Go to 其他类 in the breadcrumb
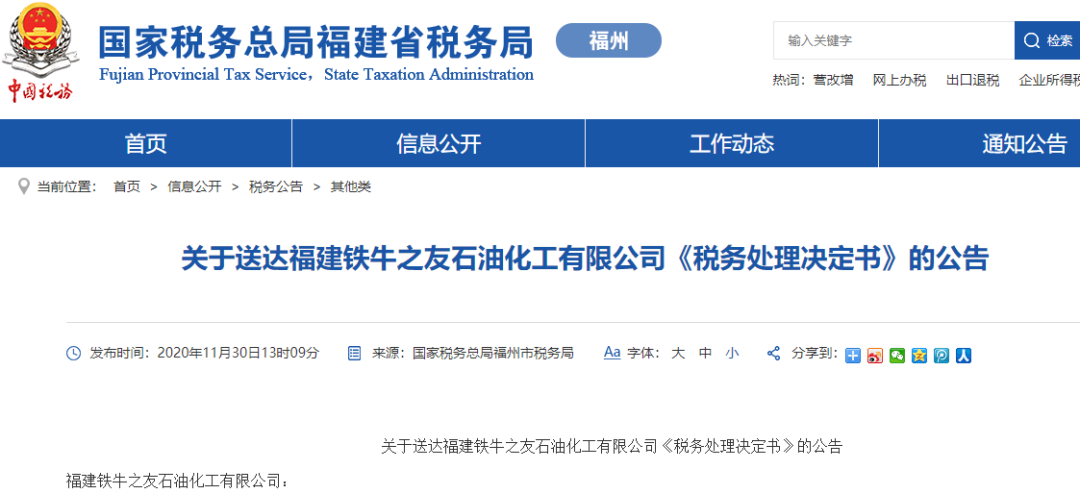 [x=351, y=187]
